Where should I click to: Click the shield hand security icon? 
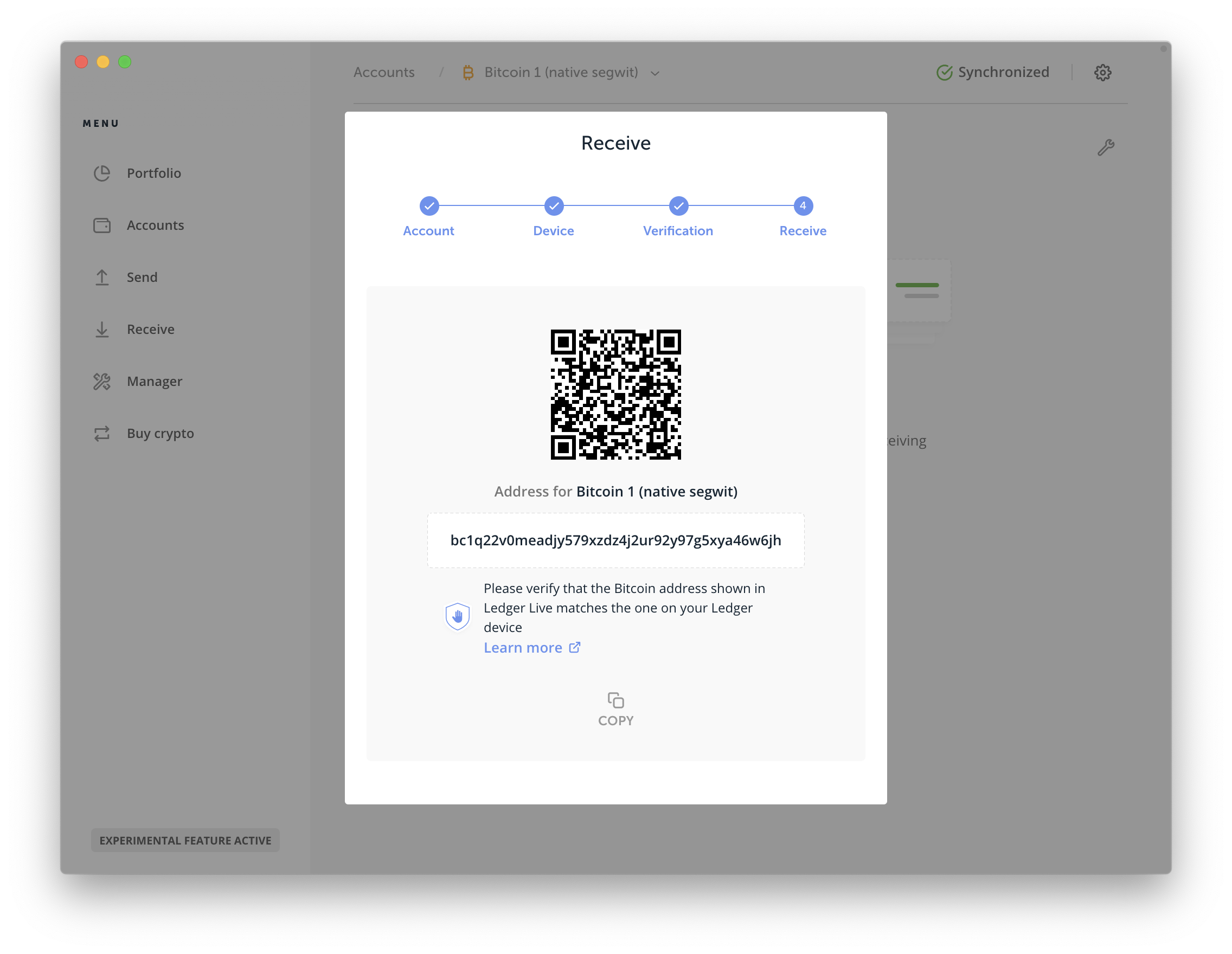click(458, 616)
